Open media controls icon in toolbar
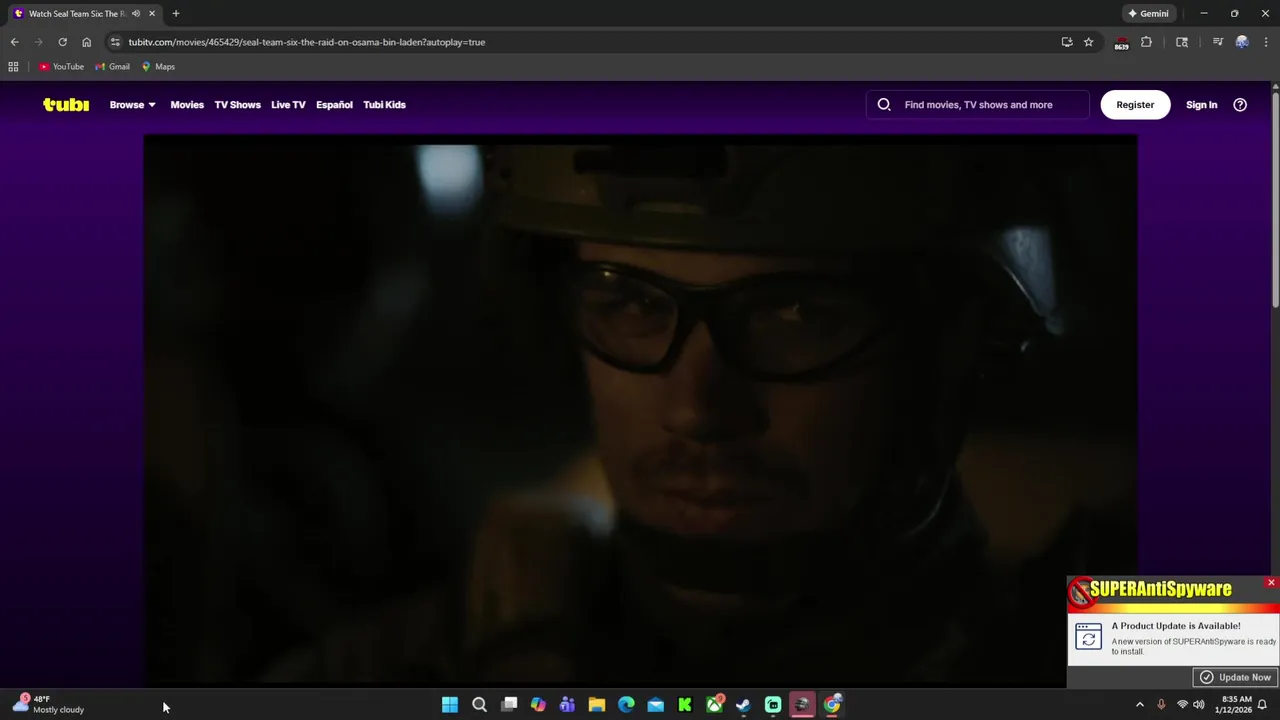1280x720 pixels. [x=1218, y=42]
